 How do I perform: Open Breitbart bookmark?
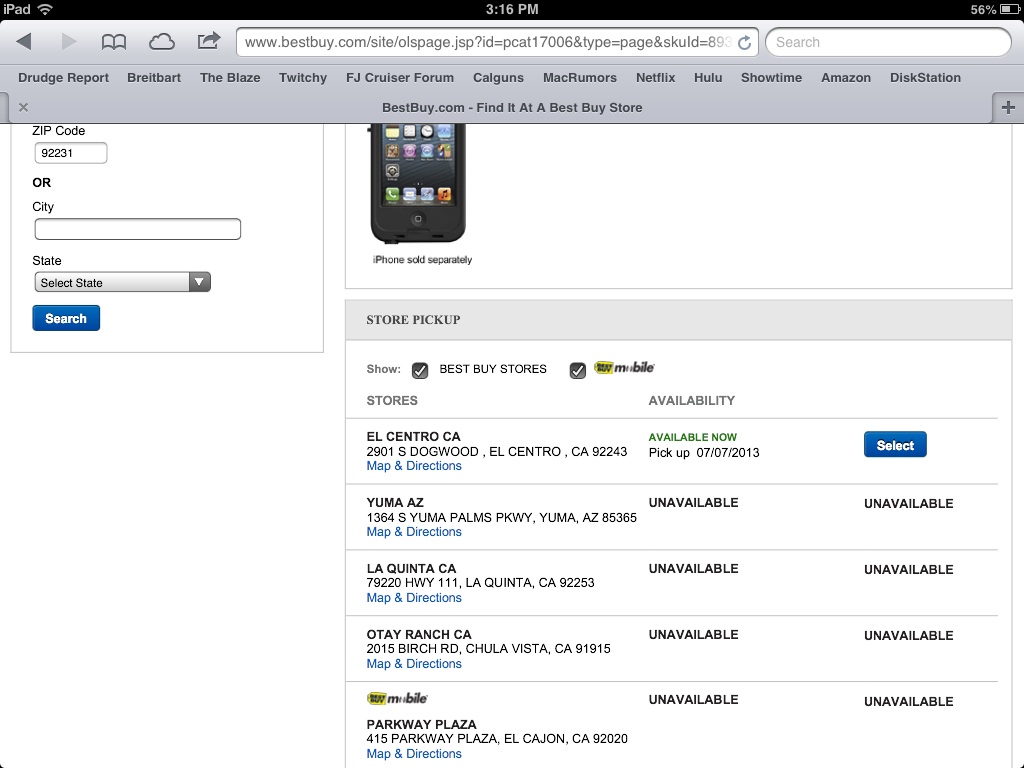(x=154, y=78)
